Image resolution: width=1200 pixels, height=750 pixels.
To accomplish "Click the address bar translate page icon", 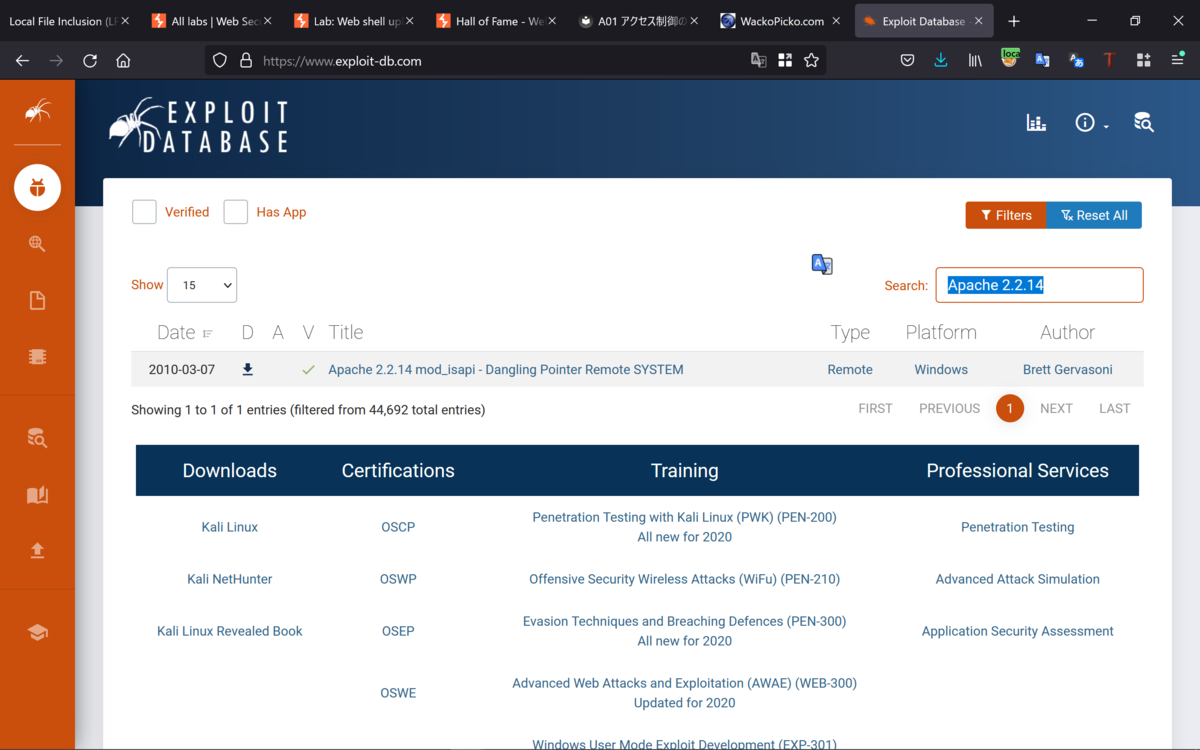I will pos(759,61).
